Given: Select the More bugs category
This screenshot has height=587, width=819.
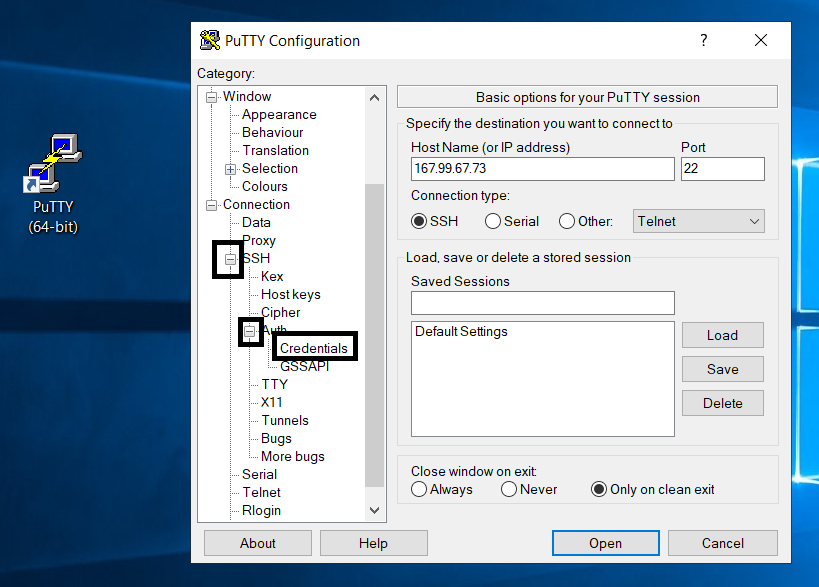Looking at the screenshot, I should tap(292, 456).
